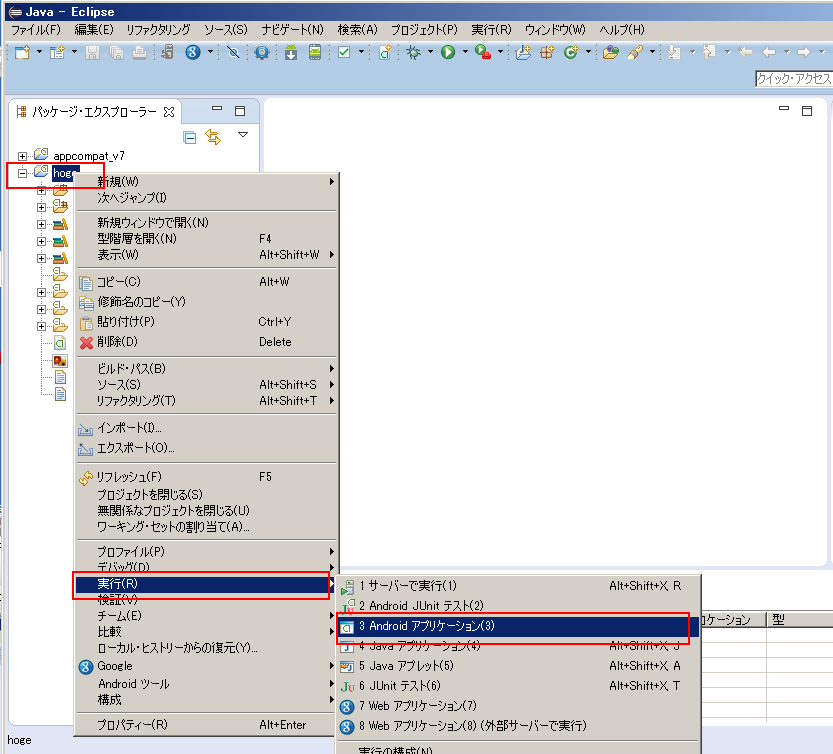
Task: Select 5 Java アプレット(5) in the submenu
Action: click(518, 666)
